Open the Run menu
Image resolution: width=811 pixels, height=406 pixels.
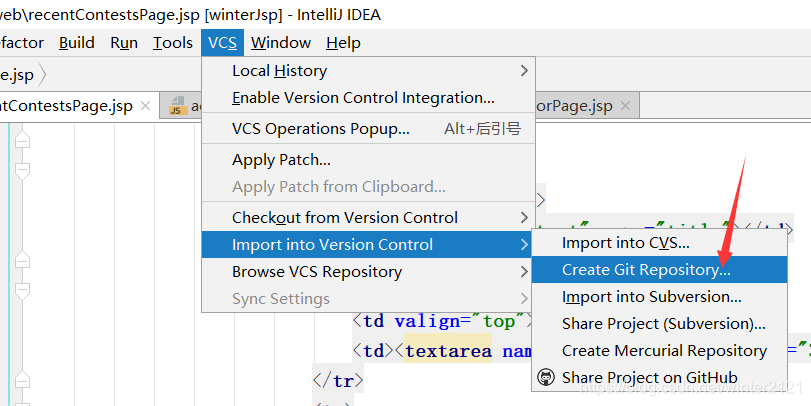pyautogui.click(x=124, y=42)
